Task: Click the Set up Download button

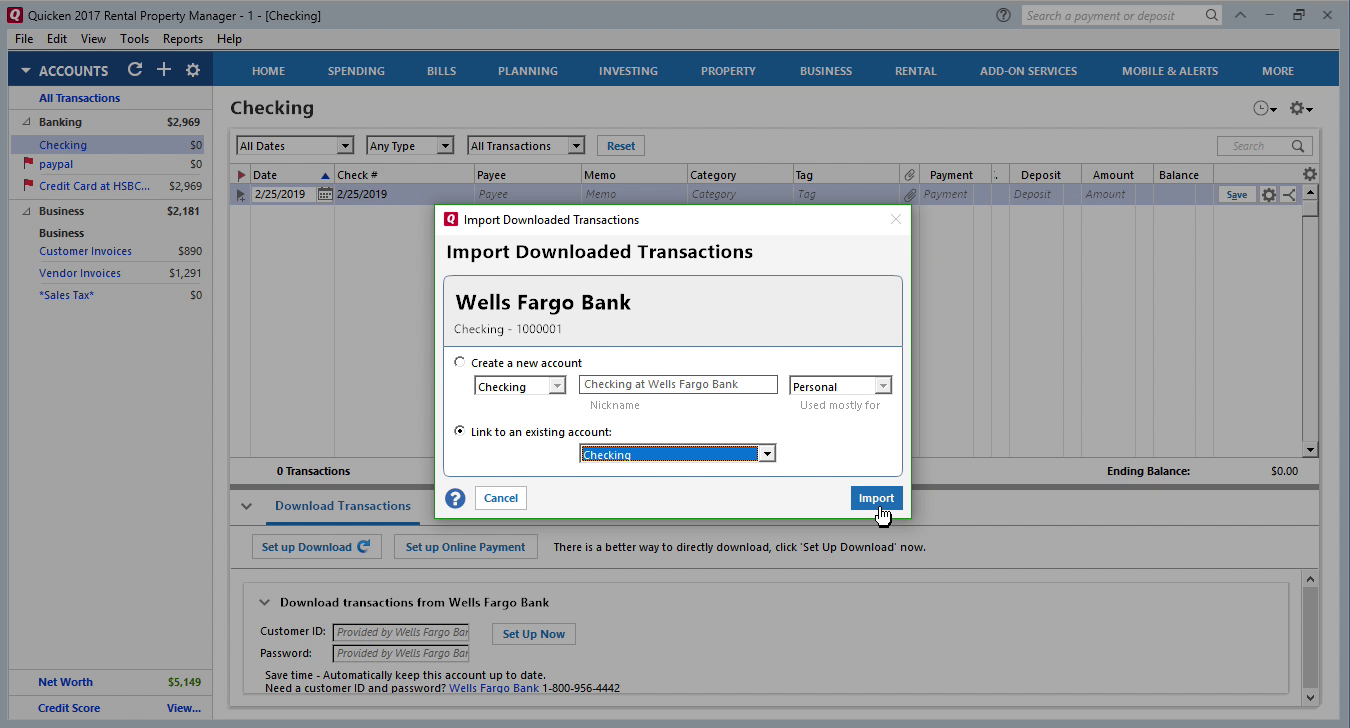Action: point(315,547)
